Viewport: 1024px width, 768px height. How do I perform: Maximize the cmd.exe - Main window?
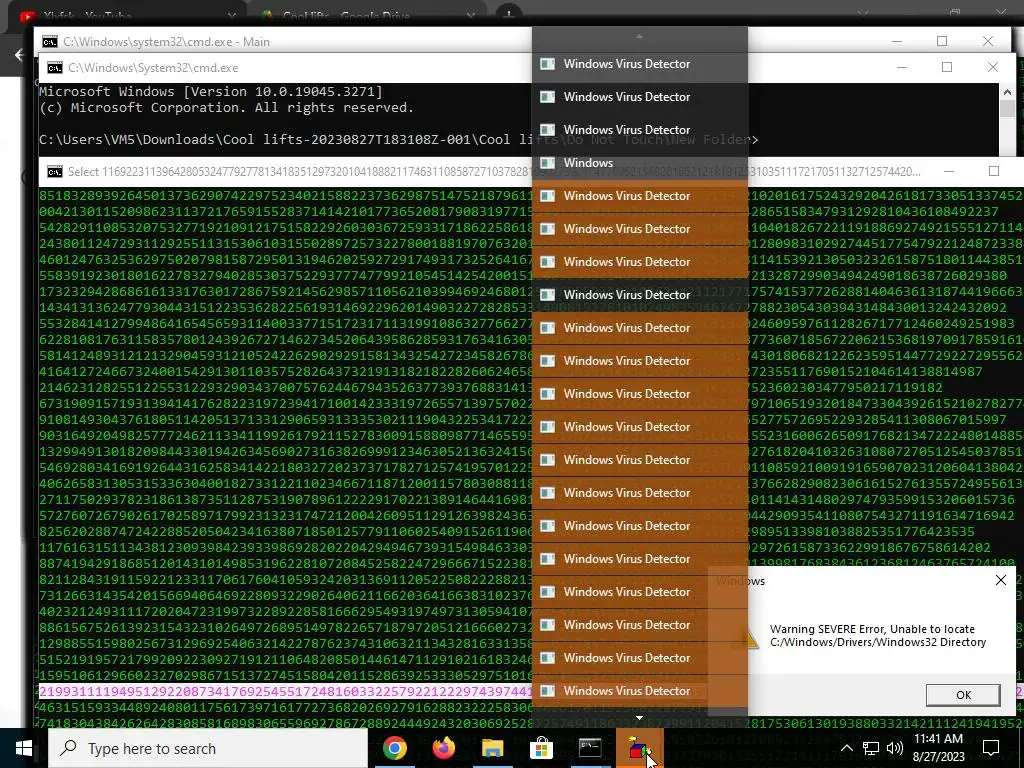coord(942,41)
